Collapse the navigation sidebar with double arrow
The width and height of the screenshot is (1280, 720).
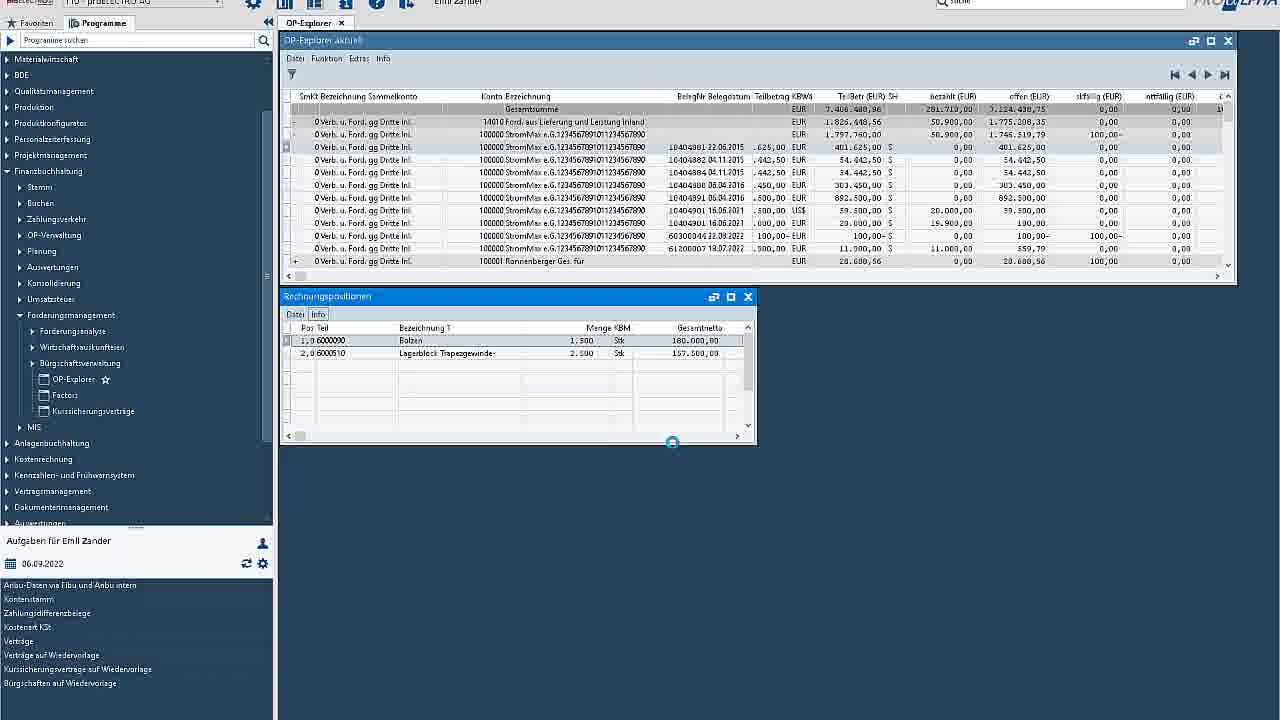click(x=268, y=22)
